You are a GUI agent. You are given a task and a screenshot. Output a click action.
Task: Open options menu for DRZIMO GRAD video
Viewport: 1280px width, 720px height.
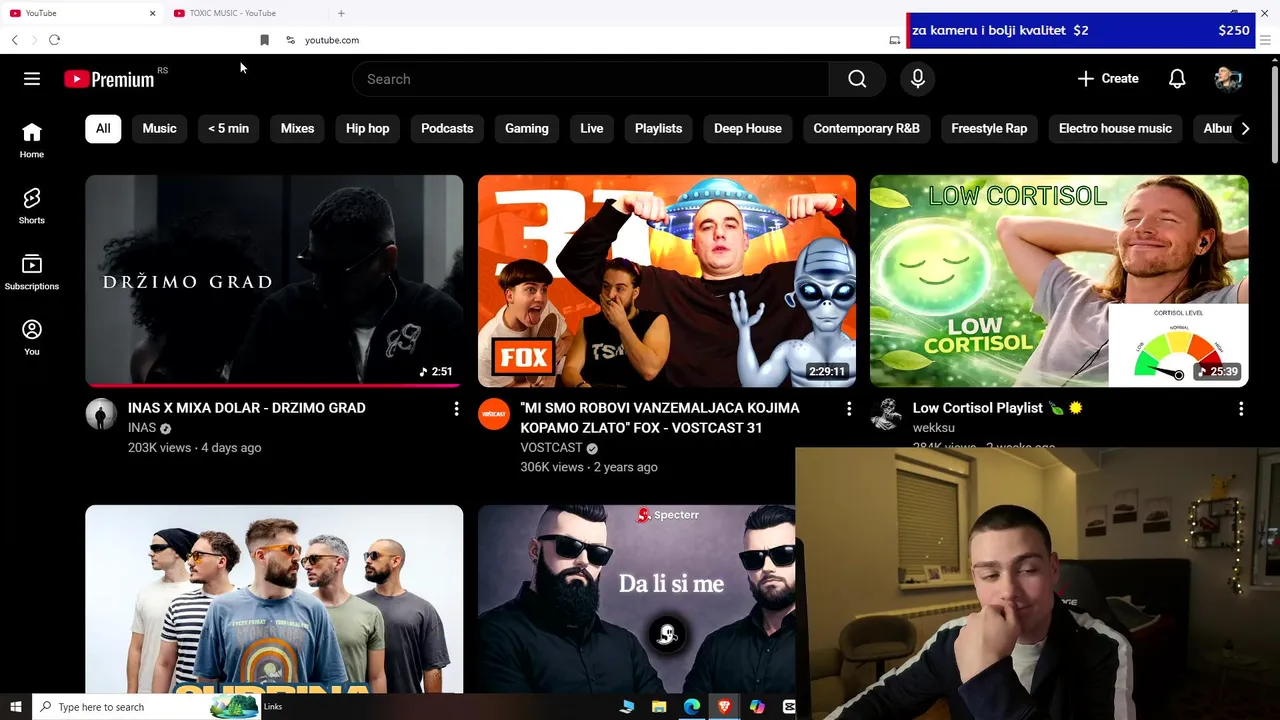pos(456,409)
